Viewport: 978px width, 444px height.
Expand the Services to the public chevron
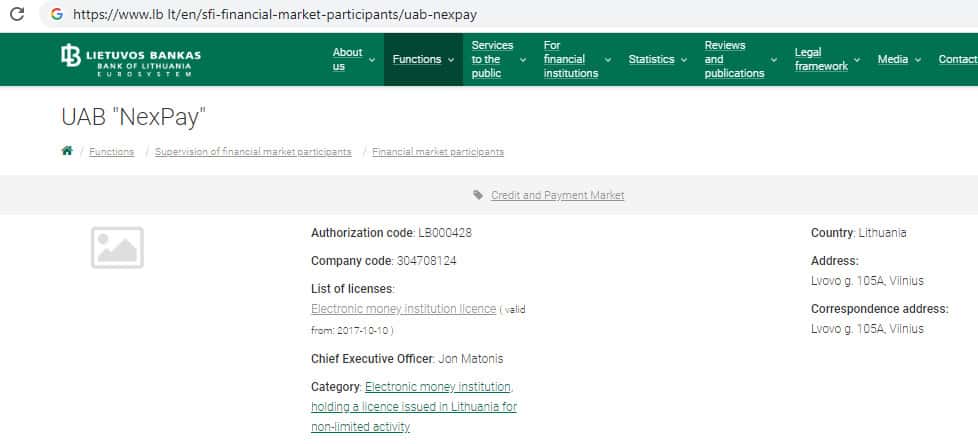click(523, 60)
